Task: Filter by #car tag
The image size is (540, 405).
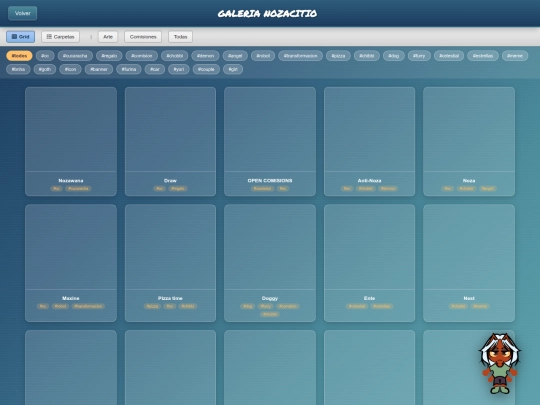Action: (x=155, y=69)
